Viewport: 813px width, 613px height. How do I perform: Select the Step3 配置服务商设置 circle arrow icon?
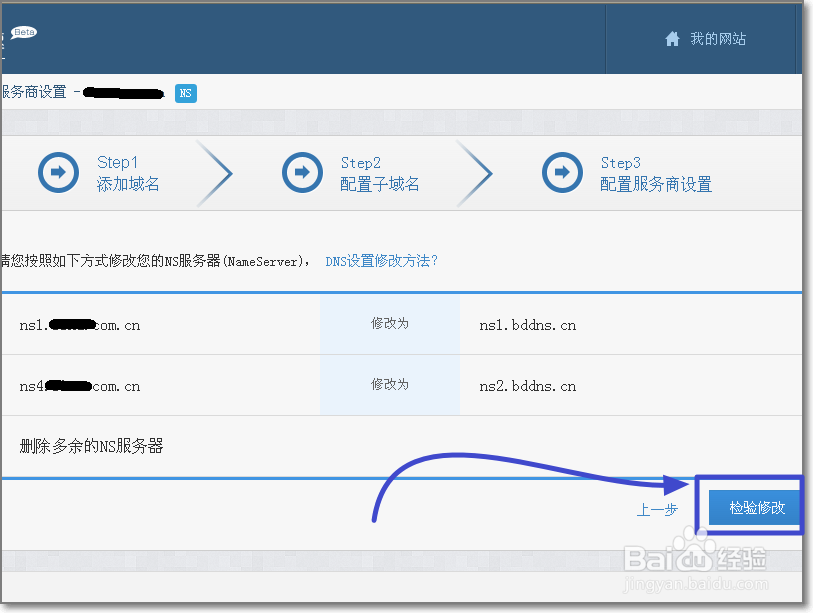pyautogui.click(x=562, y=172)
